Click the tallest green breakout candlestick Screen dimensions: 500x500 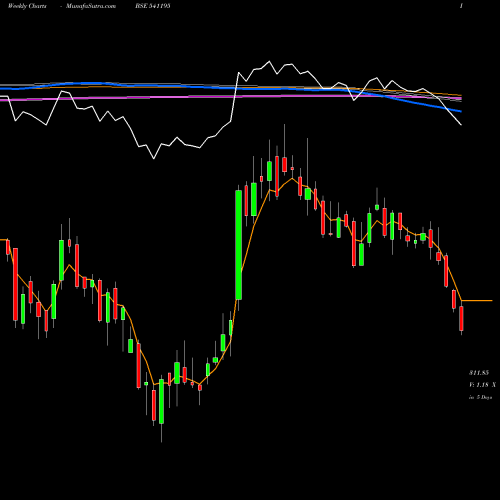pos(239,245)
